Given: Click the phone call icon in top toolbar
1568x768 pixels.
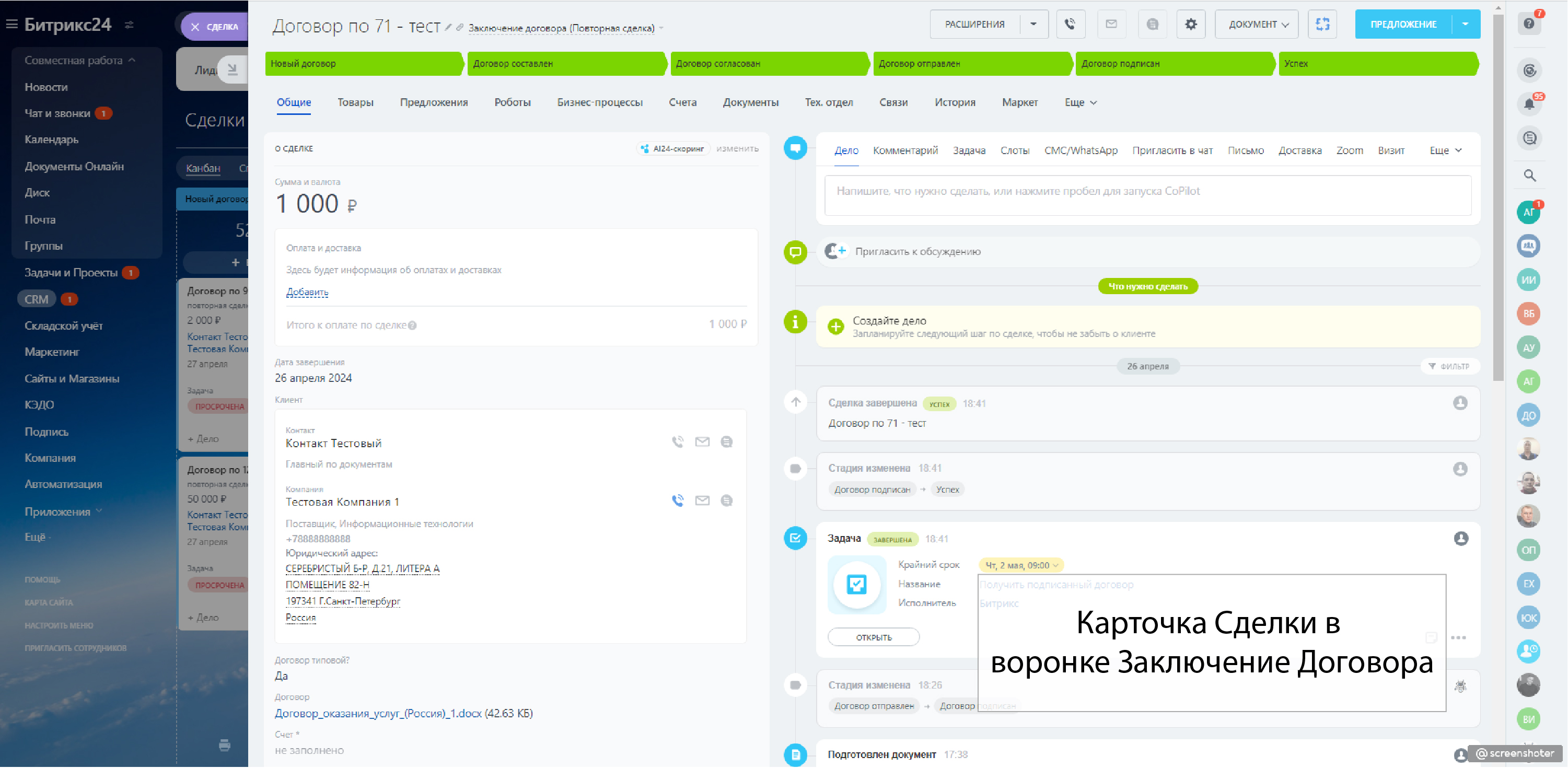Looking at the screenshot, I should (1070, 25).
